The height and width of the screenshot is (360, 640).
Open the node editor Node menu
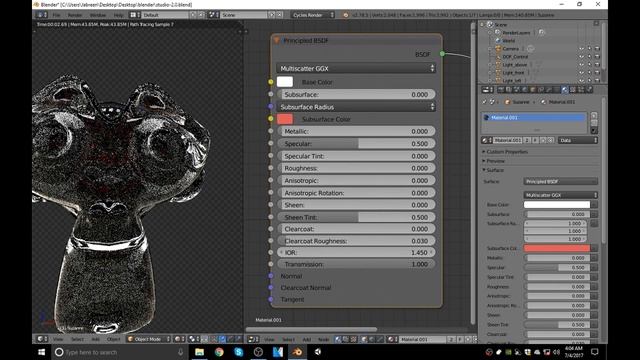(323, 339)
